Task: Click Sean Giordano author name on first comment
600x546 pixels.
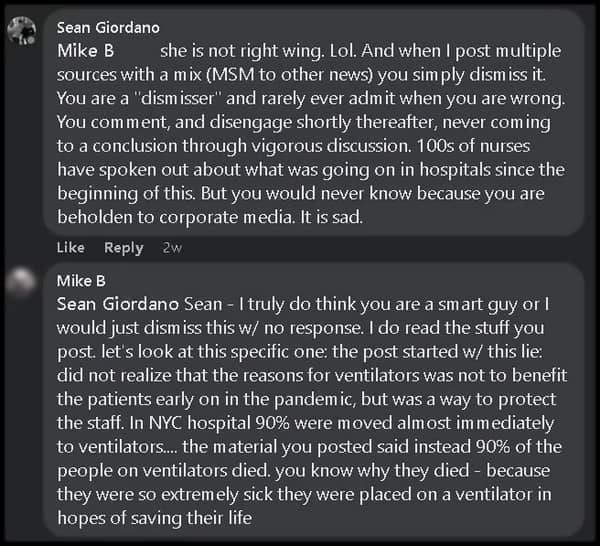Action: (x=108, y=28)
